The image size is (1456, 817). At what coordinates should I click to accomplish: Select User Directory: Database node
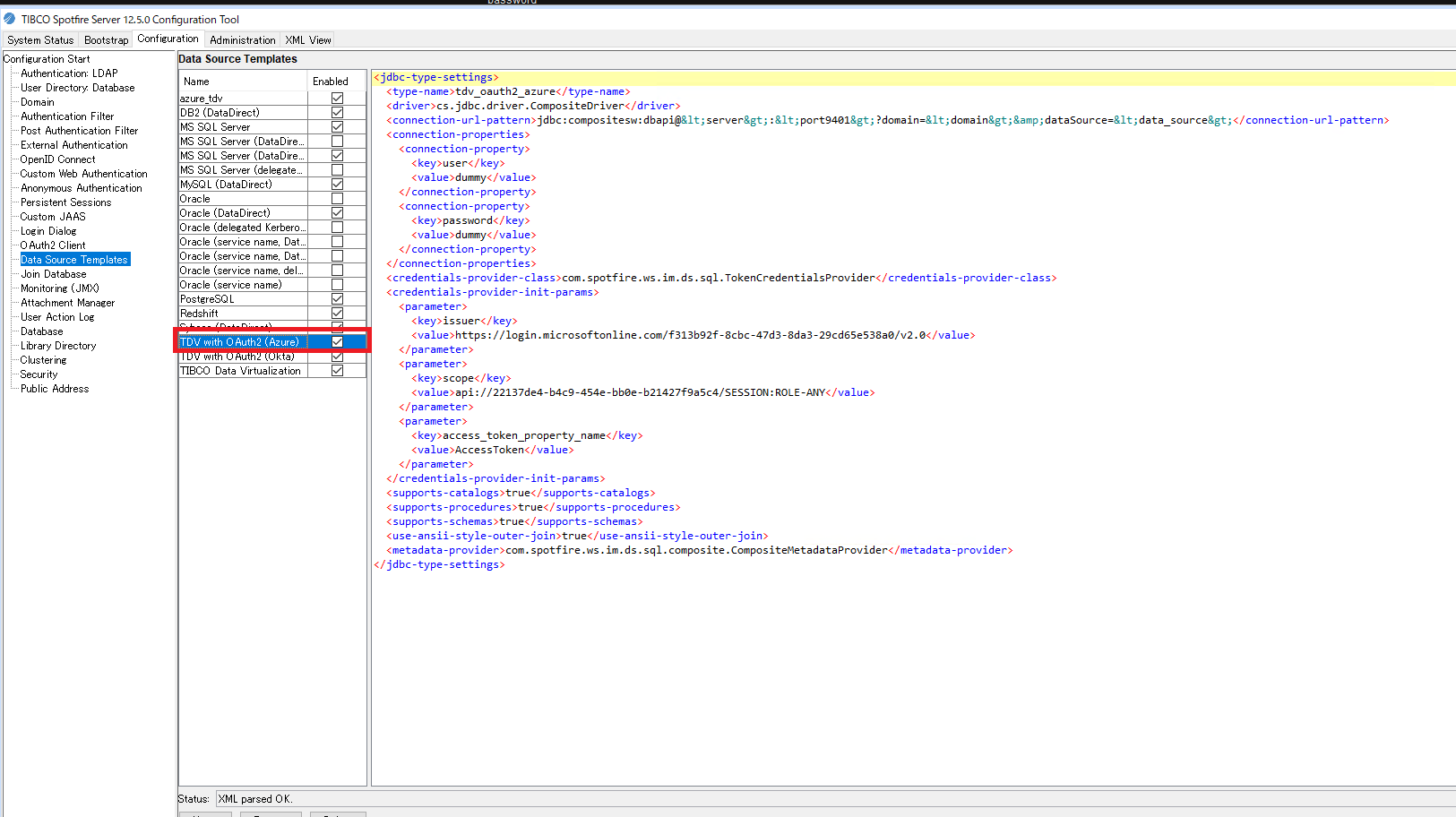[77, 88]
